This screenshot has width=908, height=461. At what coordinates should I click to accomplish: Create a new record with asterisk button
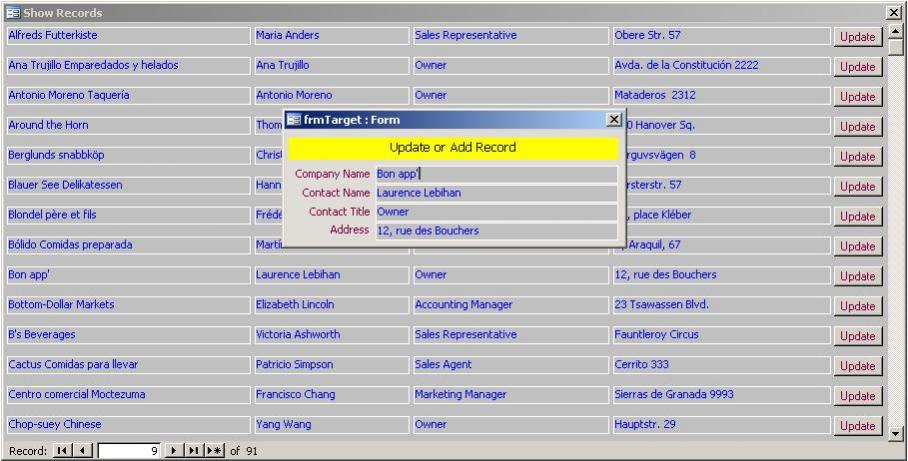[214, 451]
